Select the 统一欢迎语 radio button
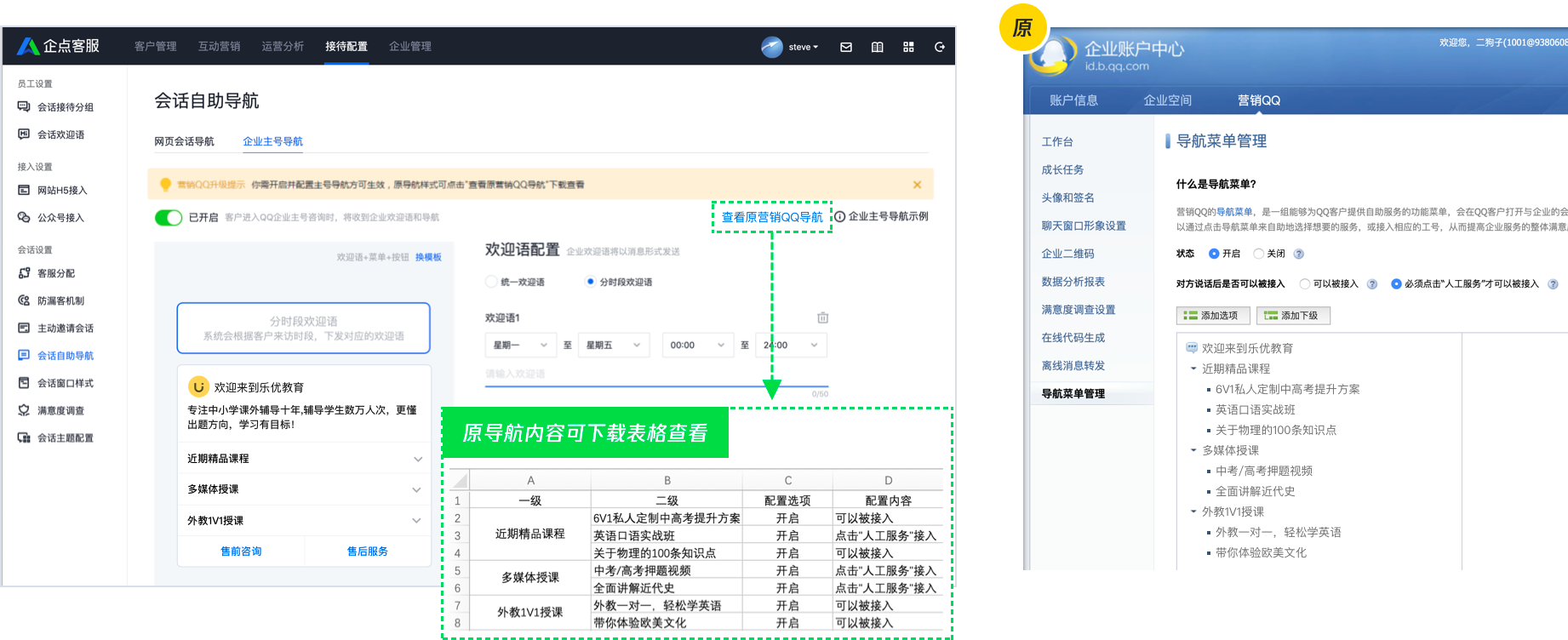The width and height of the screenshot is (1568, 640). (491, 282)
